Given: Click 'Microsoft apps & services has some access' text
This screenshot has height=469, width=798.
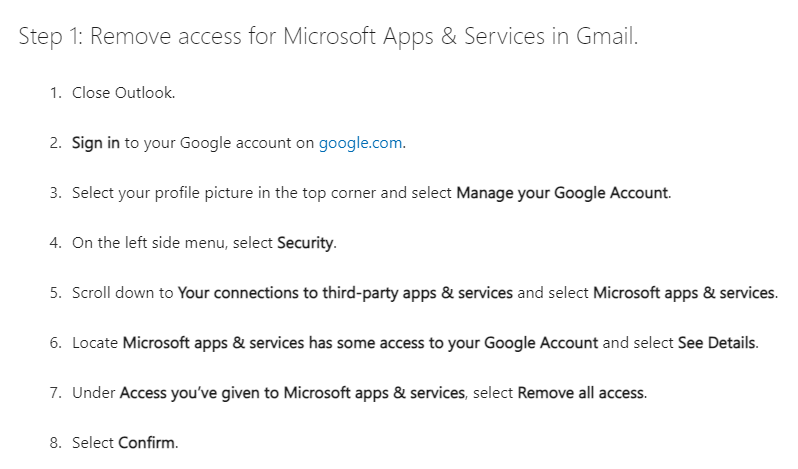Looking at the screenshot, I should [x=360, y=343].
